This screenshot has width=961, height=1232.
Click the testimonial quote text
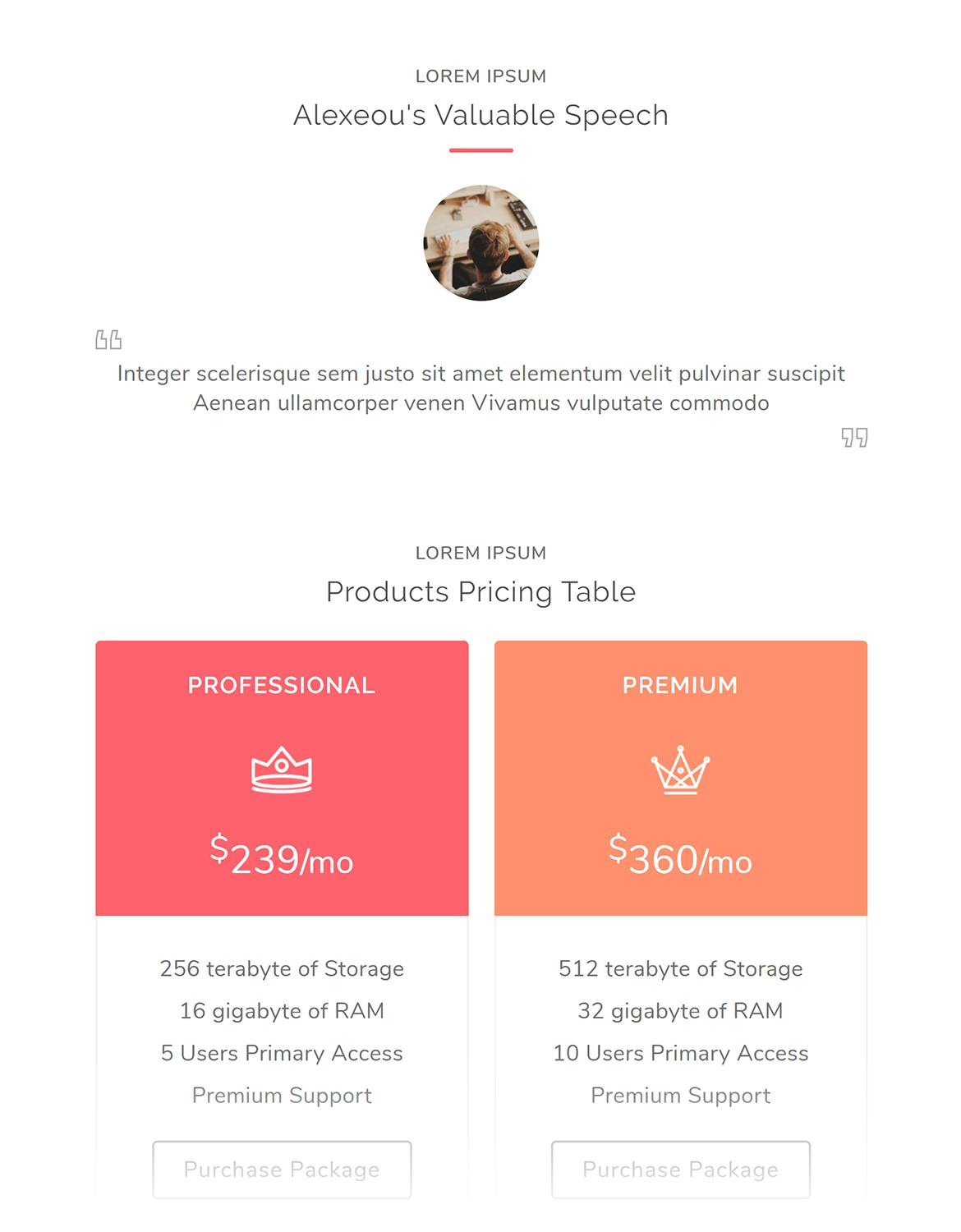tap(481, 388)
